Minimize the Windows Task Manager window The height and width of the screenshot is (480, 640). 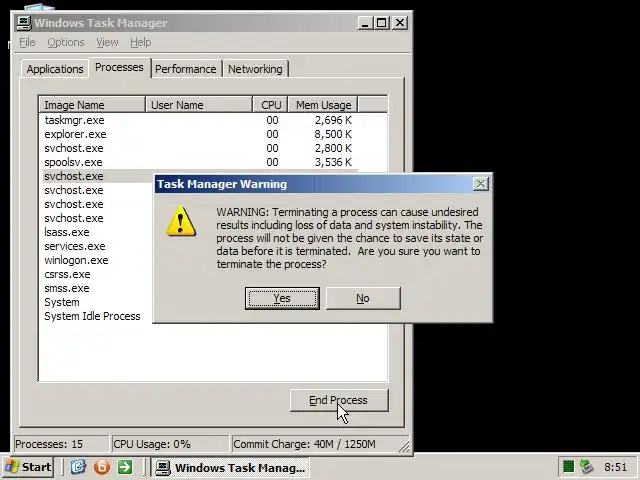365,23
